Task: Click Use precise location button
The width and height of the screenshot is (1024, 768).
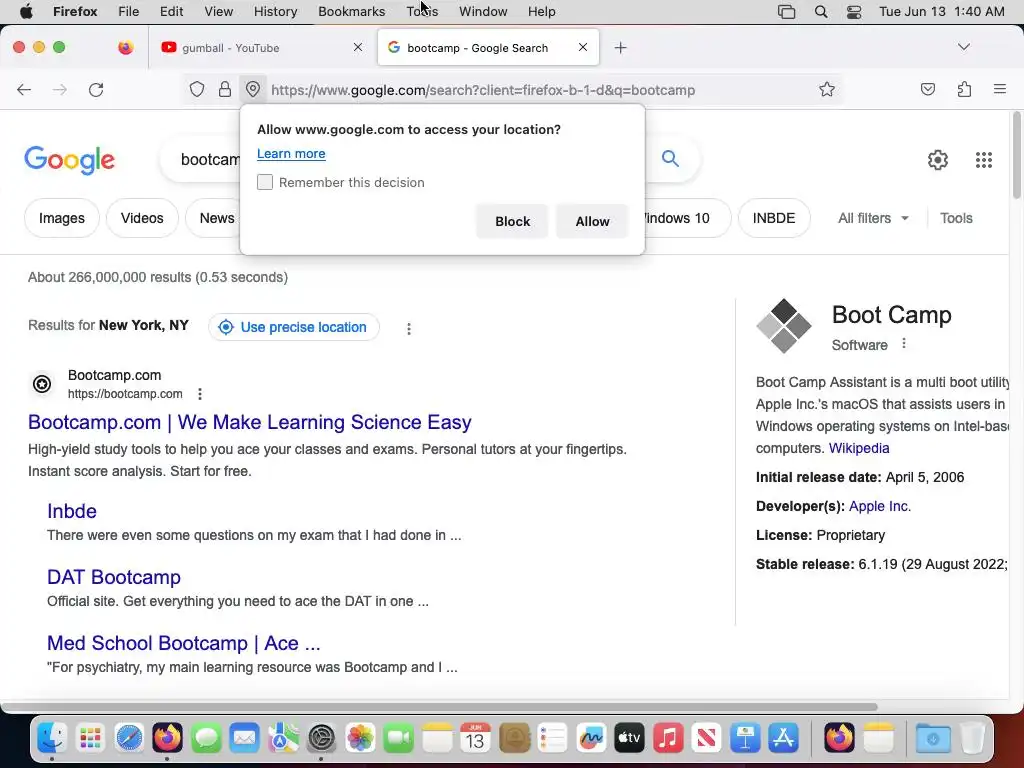Action: [x=294, y=327]
